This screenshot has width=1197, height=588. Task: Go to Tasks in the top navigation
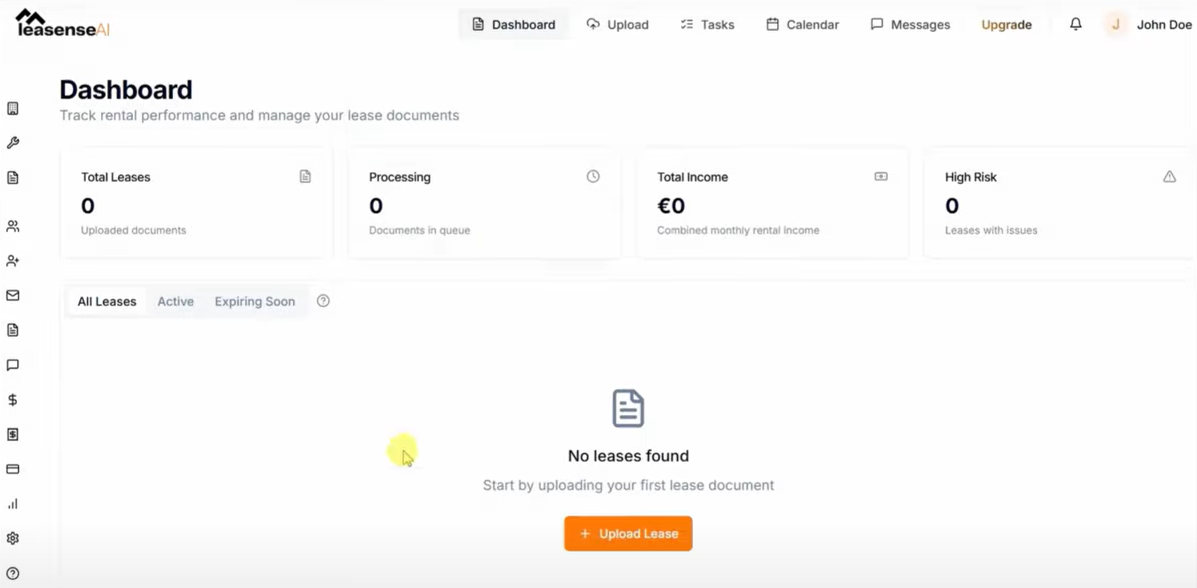point(707,24)
